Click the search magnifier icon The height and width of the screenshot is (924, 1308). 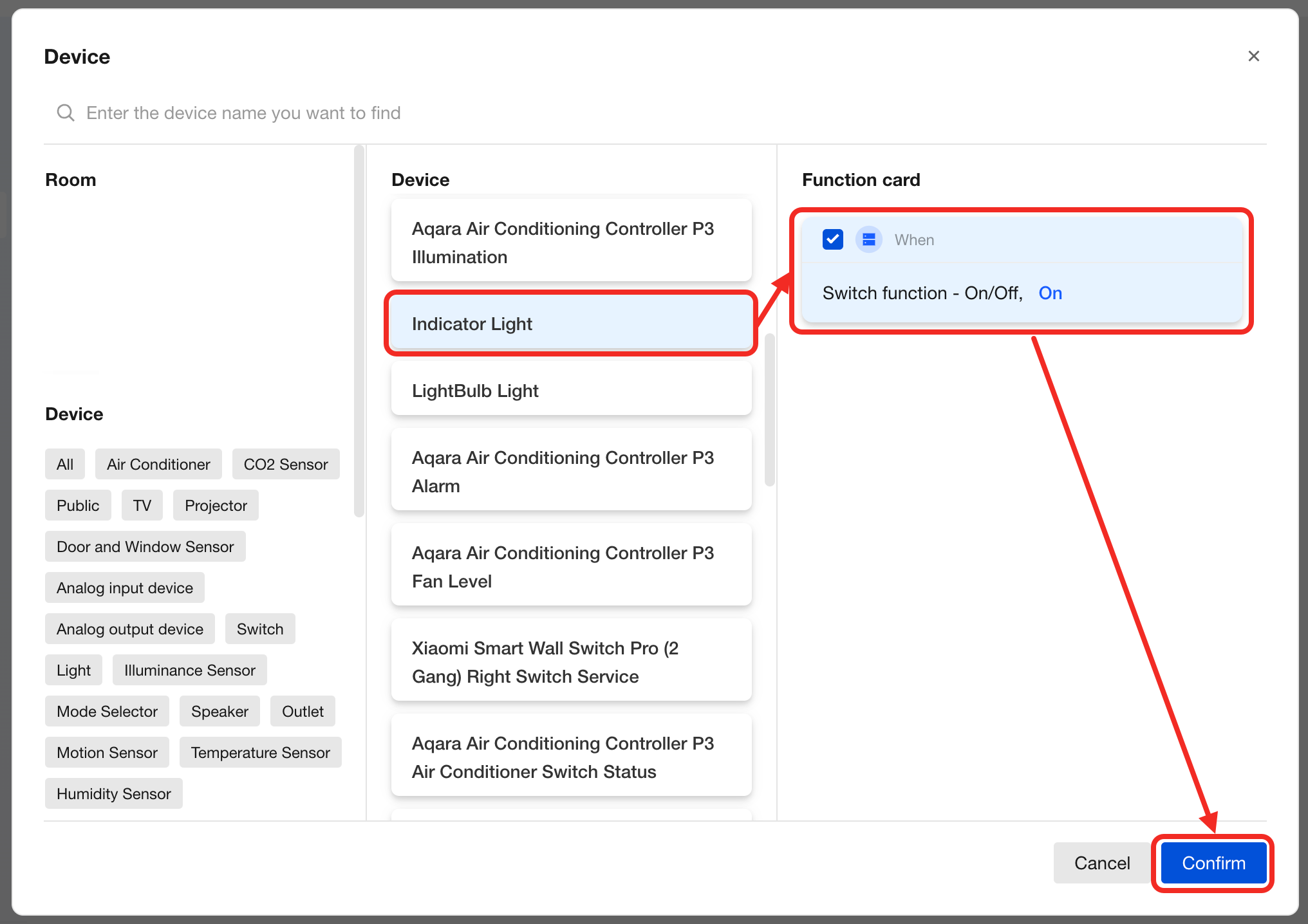point(65,113)
